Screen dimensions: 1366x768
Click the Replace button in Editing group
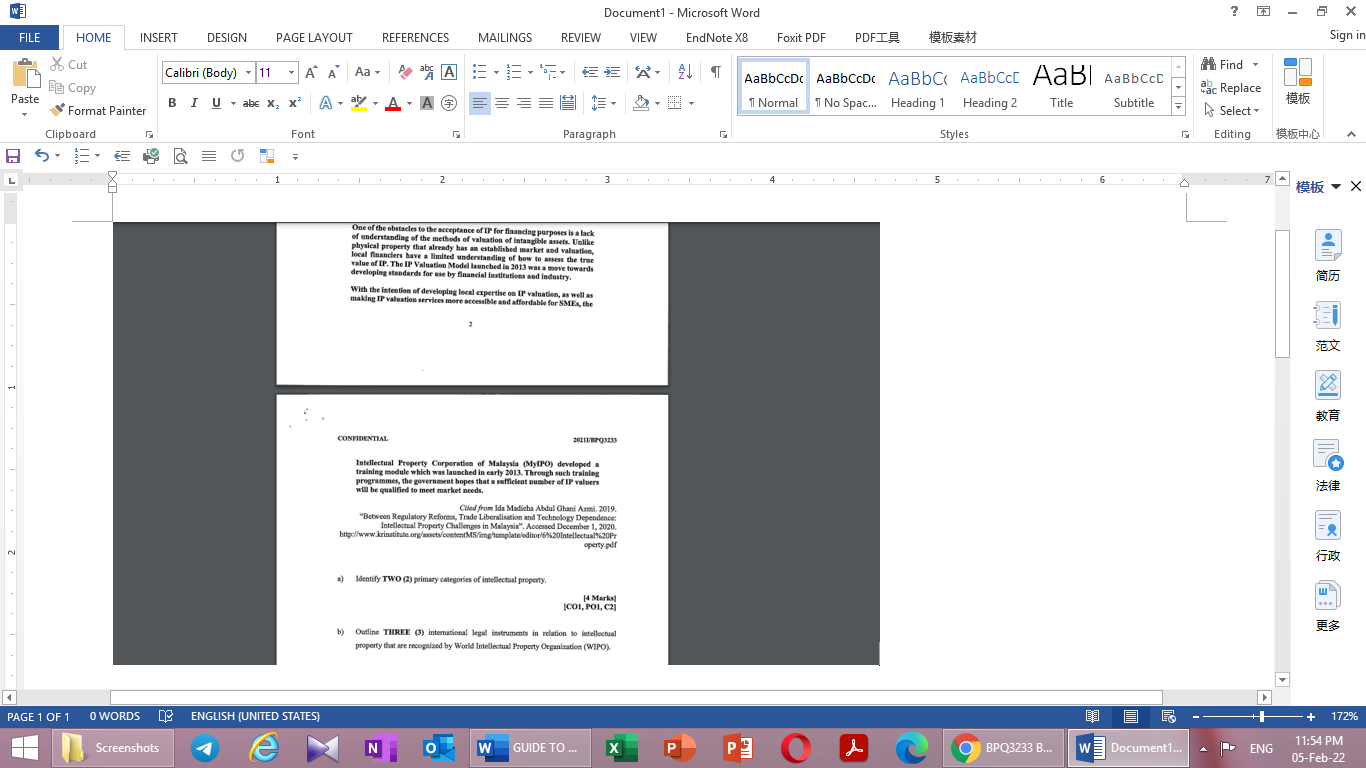click(x=1232, y=87)
